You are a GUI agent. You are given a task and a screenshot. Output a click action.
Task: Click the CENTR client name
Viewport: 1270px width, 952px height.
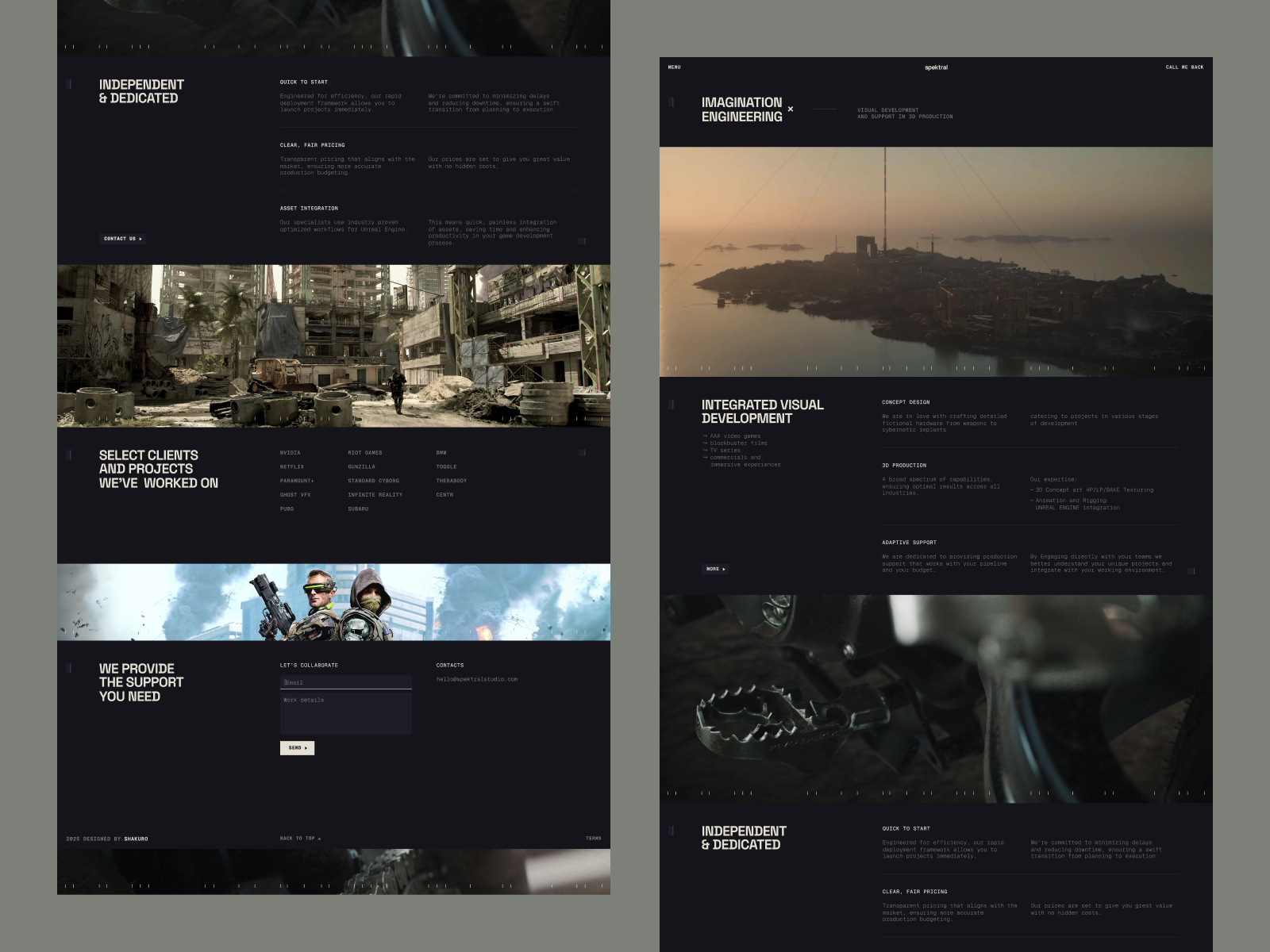[x=444, y=495]
